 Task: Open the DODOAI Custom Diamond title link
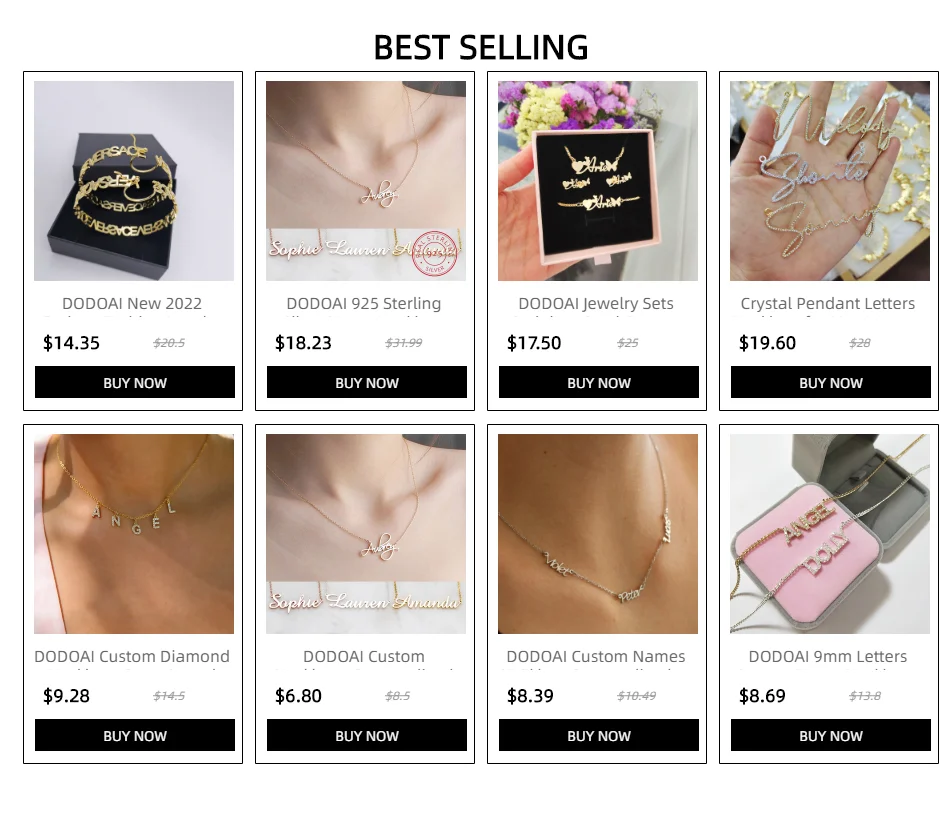click(x=132, y=656)
